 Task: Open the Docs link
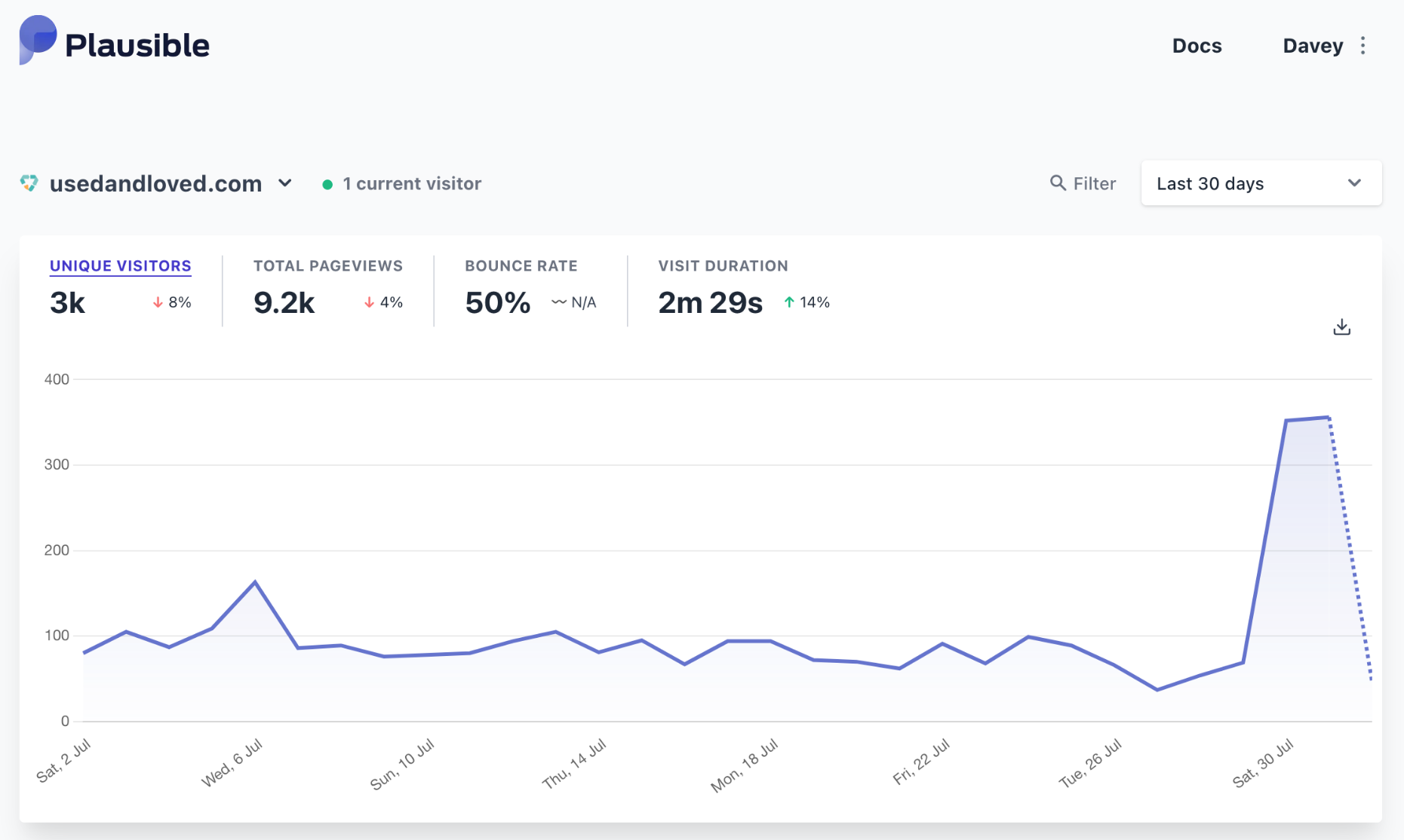[x=1197, y=46]
